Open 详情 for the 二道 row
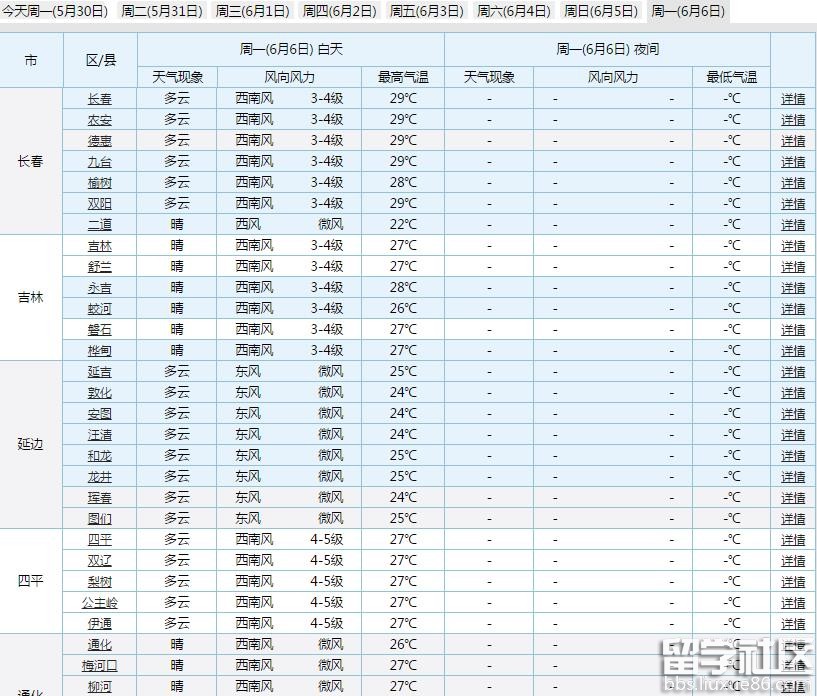The height and width of the screenshot is (696, 817). (793, 225)
